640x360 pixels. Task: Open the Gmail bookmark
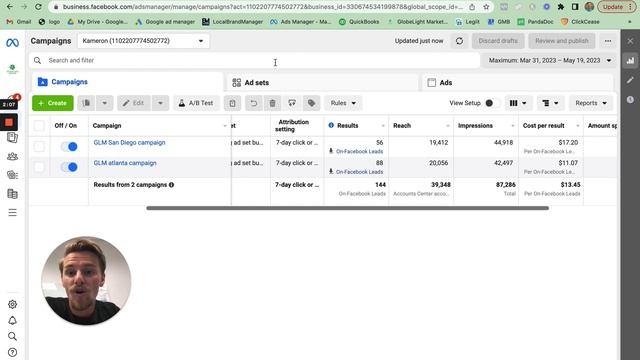coord(19,22)
